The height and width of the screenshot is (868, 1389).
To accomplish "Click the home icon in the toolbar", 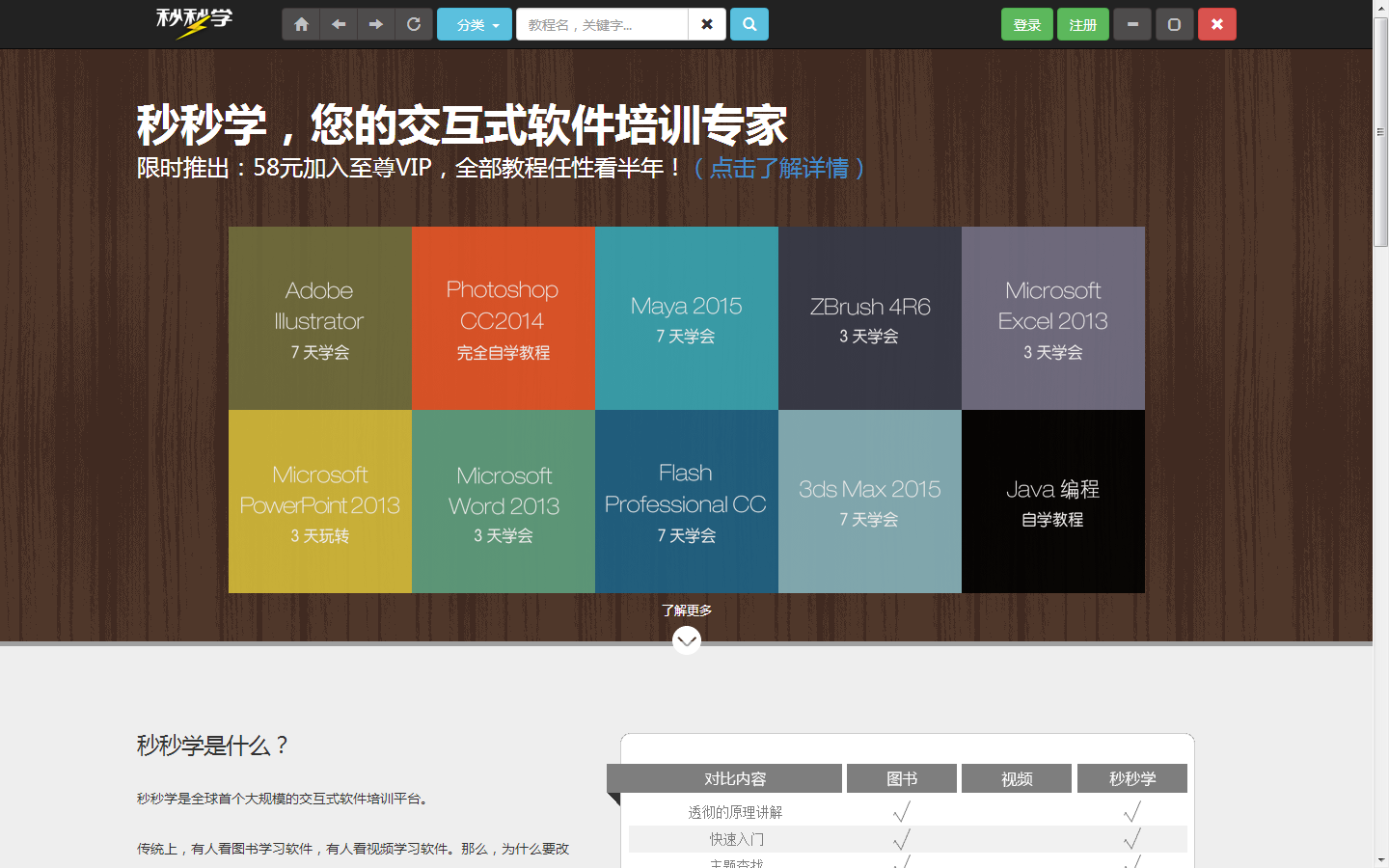I will pyautogui.click(x=300, y=23).
